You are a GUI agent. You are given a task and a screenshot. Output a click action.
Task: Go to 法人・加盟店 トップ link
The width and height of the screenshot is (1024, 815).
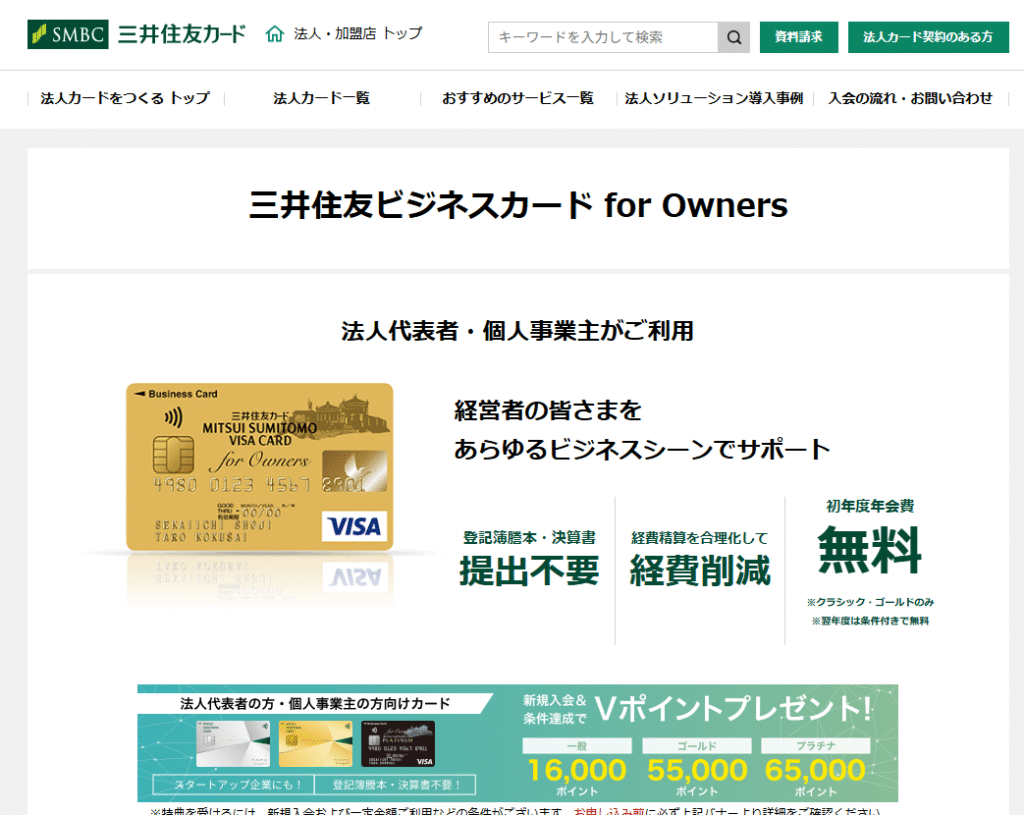[357, 34]
